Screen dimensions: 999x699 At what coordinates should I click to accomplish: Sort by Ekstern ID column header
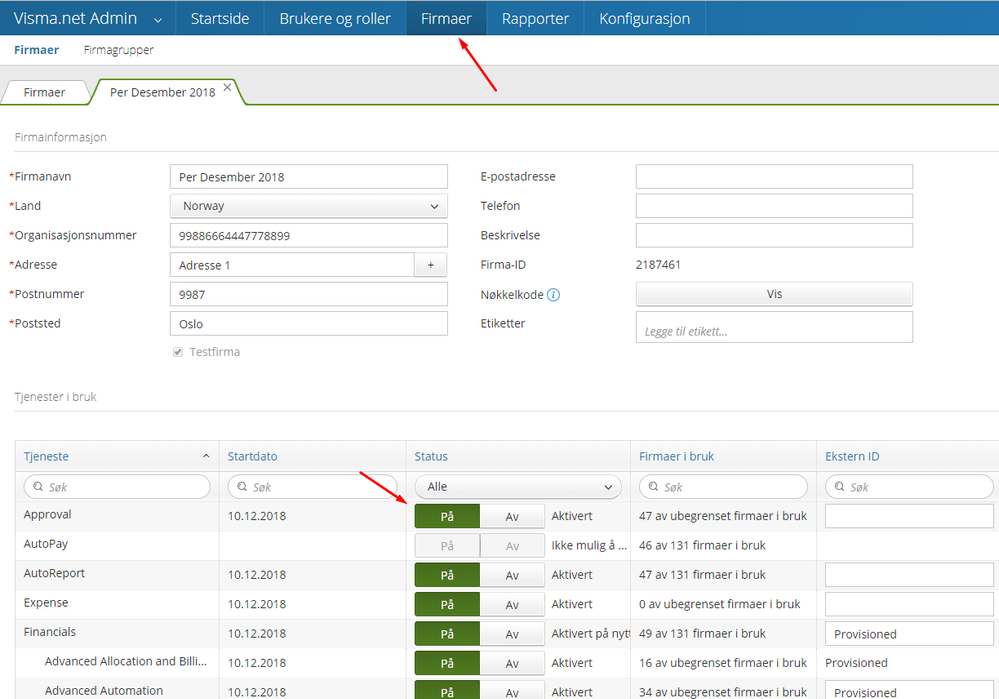tap(852, 456)
